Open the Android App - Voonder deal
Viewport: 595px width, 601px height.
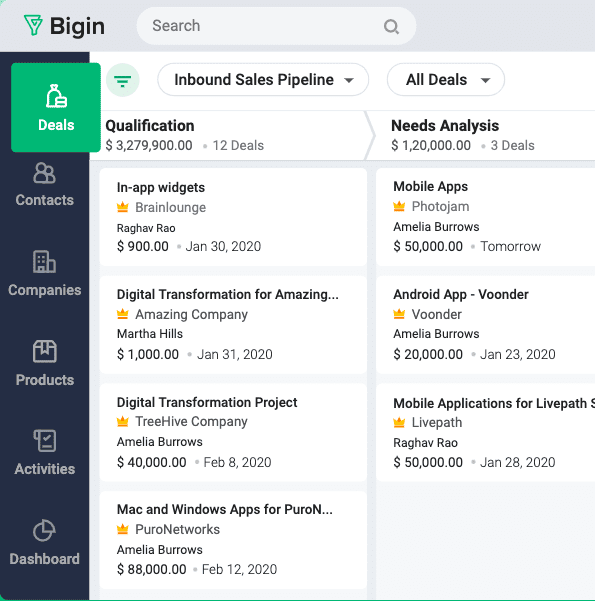(x=461, y=294)
